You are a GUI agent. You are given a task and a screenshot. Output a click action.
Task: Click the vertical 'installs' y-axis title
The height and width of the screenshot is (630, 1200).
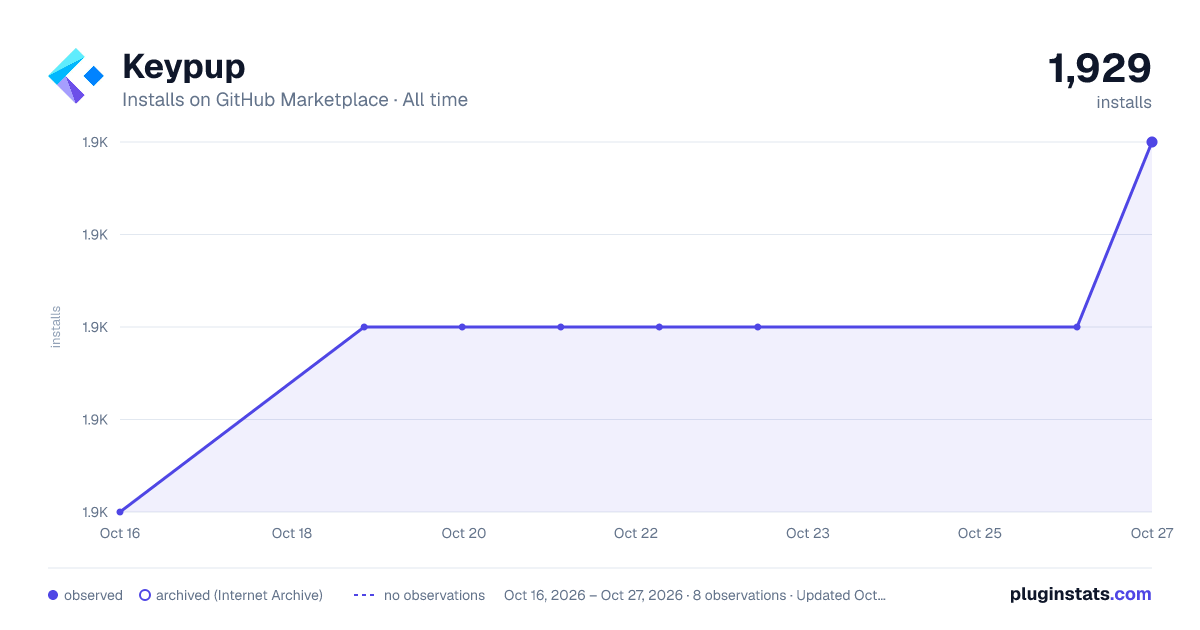[x=56, y=327]
